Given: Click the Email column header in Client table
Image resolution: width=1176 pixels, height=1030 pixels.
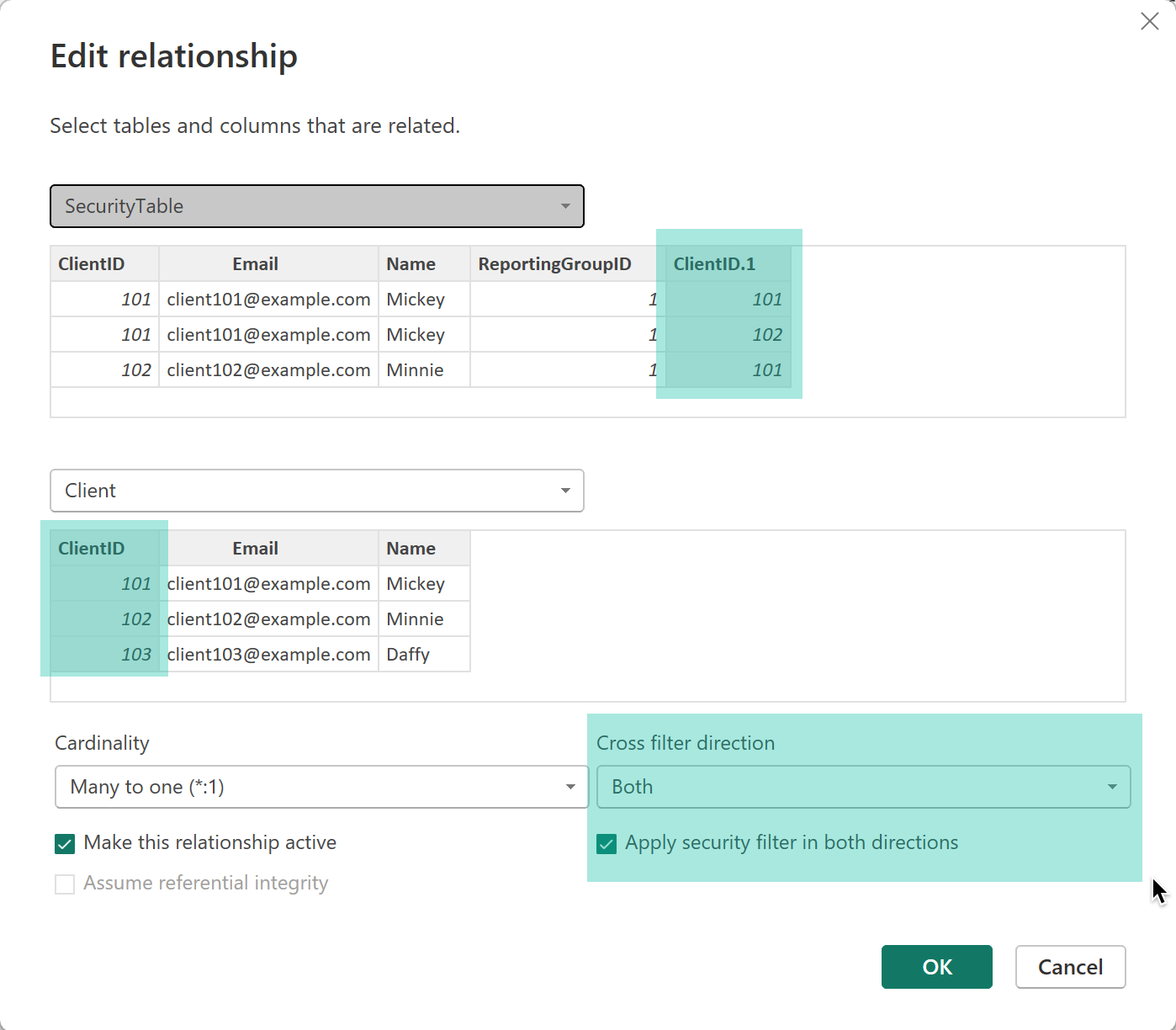Looking at the screenshot, I should click(268, 548).
